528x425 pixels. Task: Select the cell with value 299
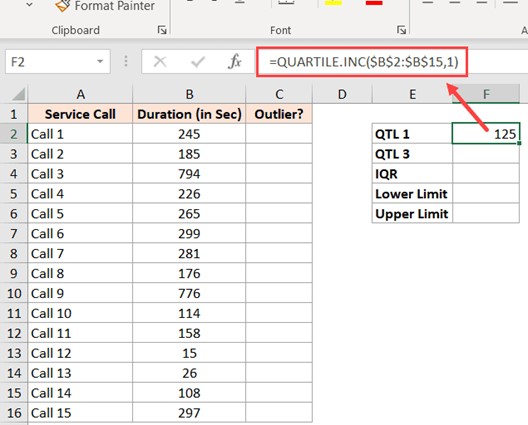[x=189, y=233]
